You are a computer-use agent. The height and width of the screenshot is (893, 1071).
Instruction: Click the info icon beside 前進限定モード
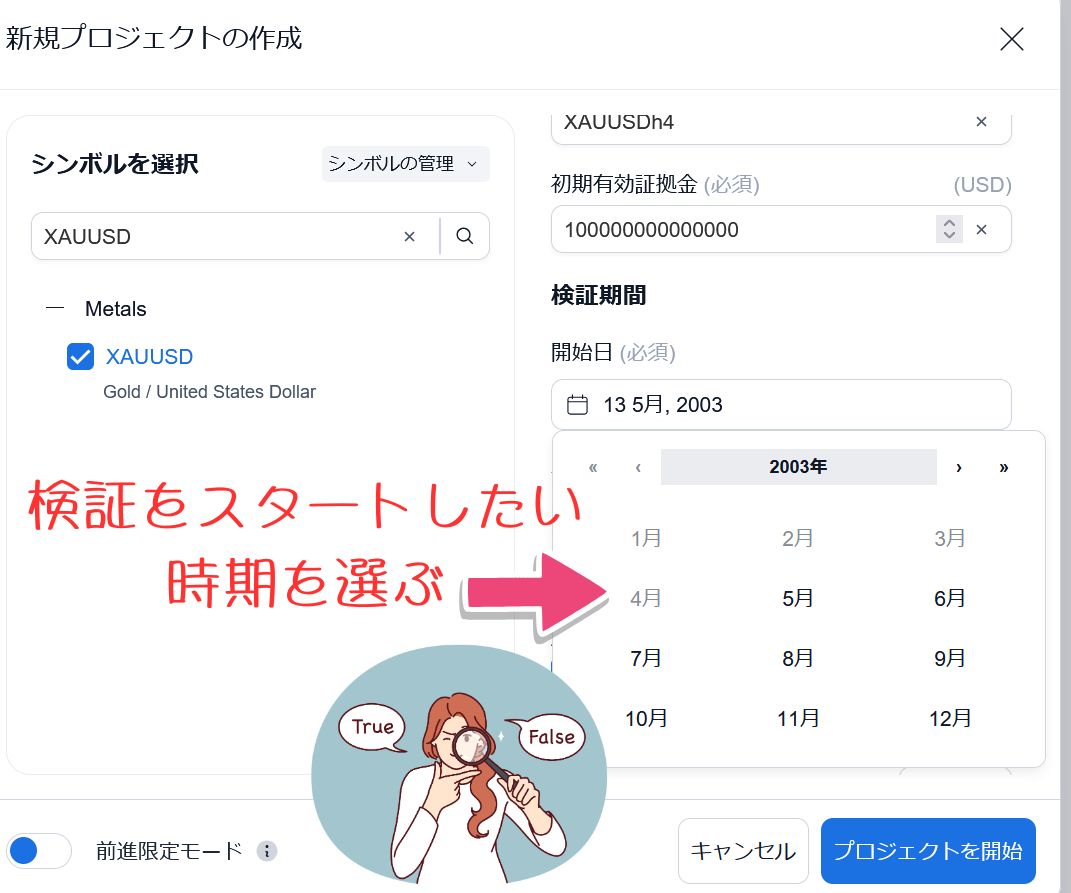(x=266, y=851)
